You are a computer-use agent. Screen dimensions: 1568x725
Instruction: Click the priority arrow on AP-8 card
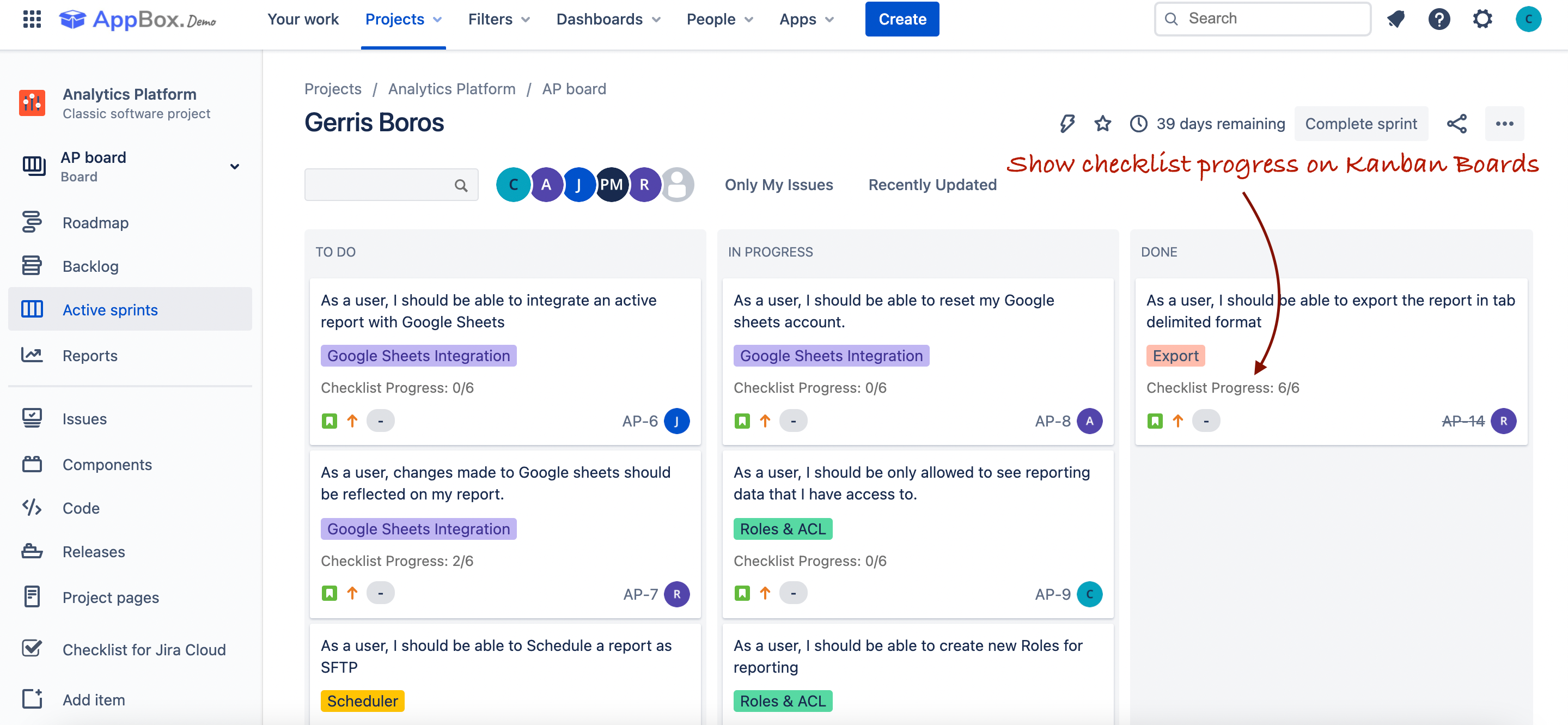(x=765, y=421)
